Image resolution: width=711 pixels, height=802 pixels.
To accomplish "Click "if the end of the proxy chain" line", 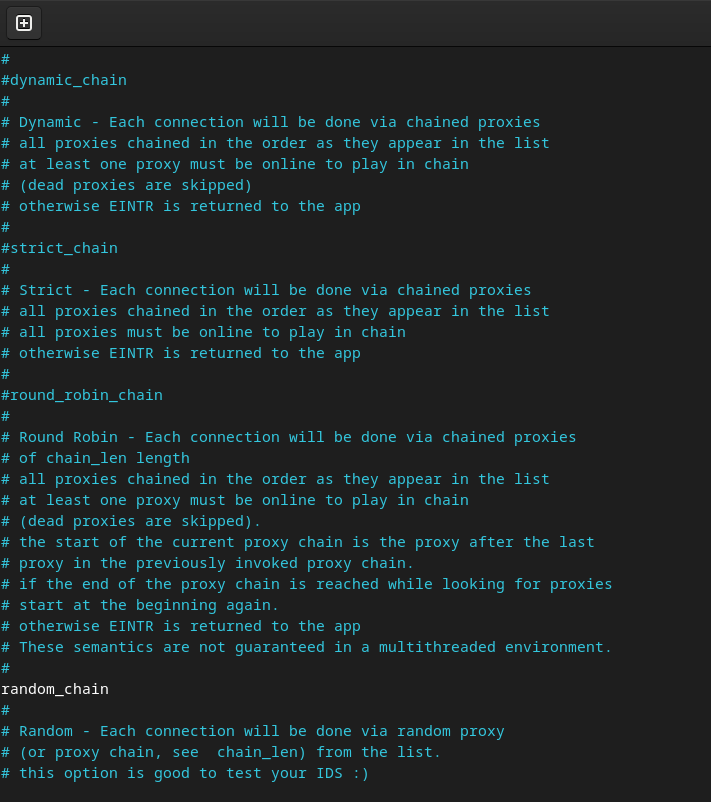I will point(306,584).
